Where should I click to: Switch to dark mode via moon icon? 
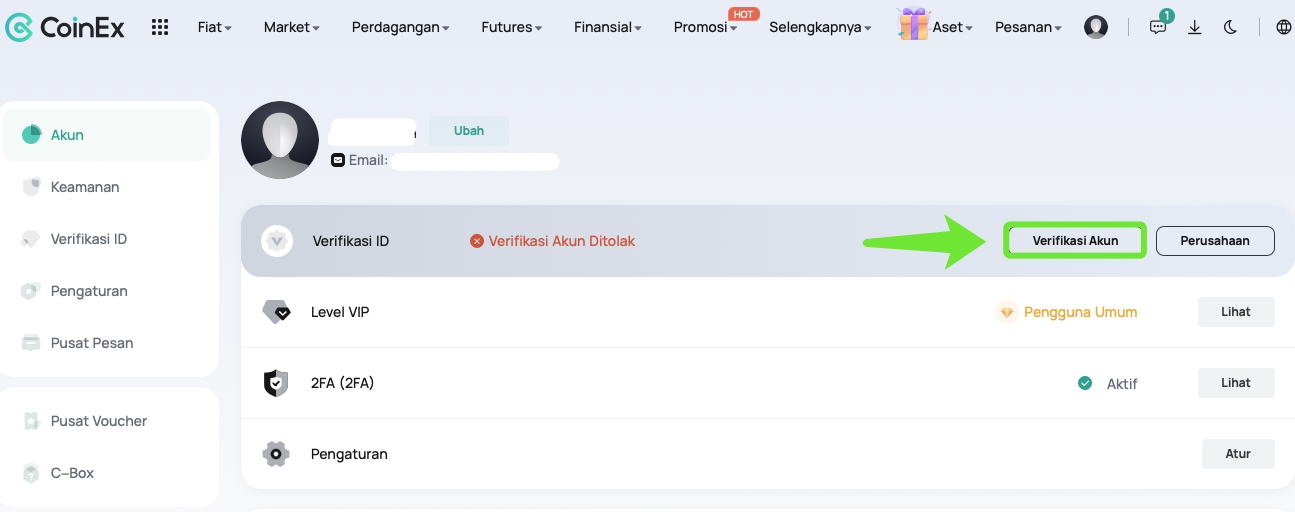(x=1231, y=27)
